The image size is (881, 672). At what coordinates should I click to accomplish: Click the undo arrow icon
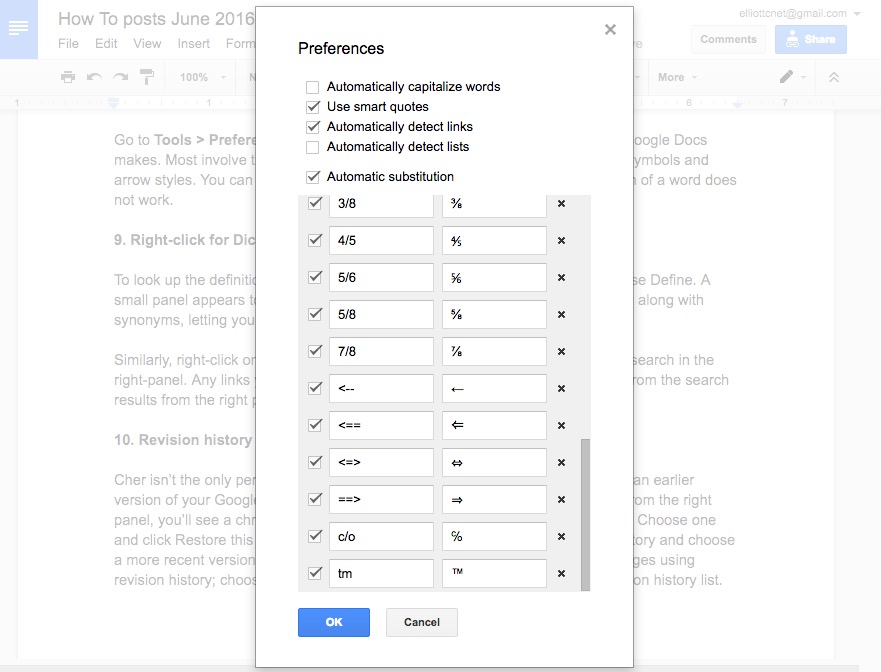tap(94, 77)
